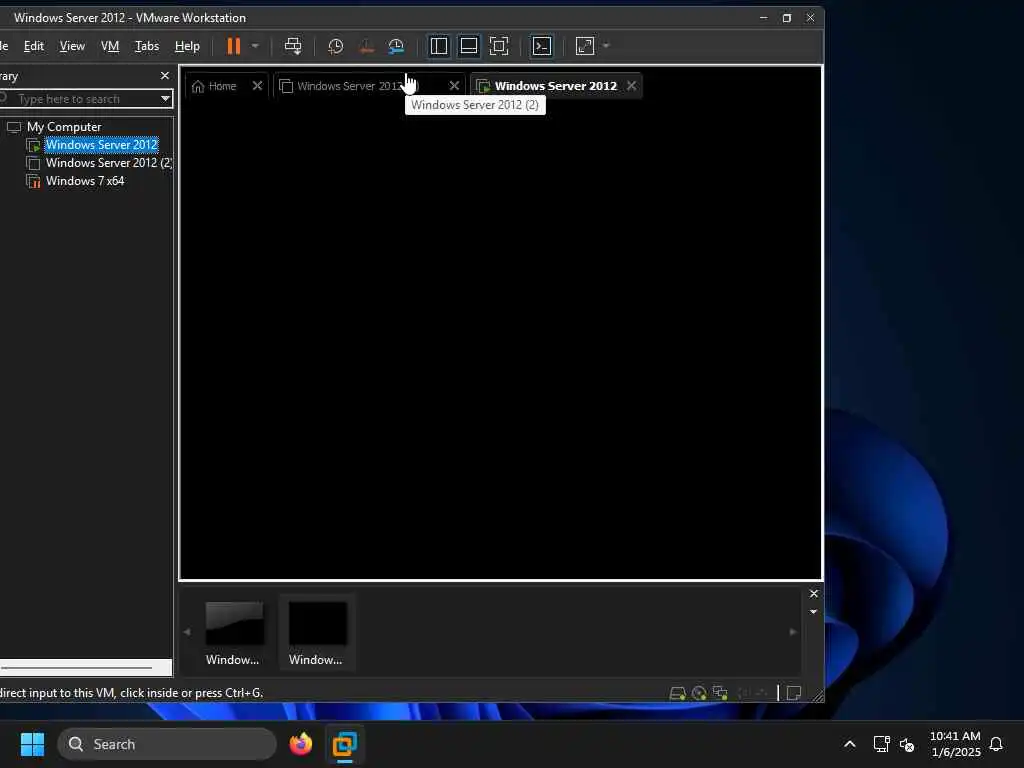
Task: Open the library search dropdown arrow
Action: 165,99
